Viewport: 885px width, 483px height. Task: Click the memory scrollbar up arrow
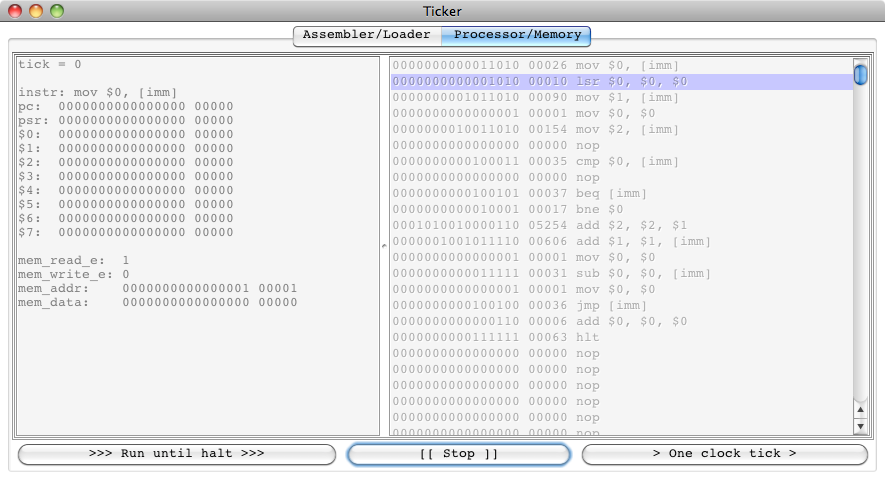(860, 408)
